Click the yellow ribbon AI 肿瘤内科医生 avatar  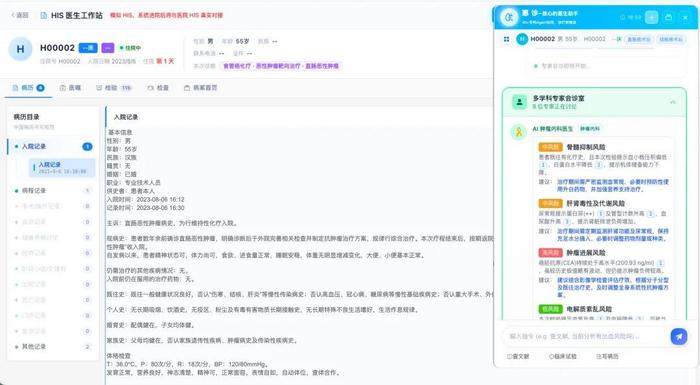pos(519,132)
